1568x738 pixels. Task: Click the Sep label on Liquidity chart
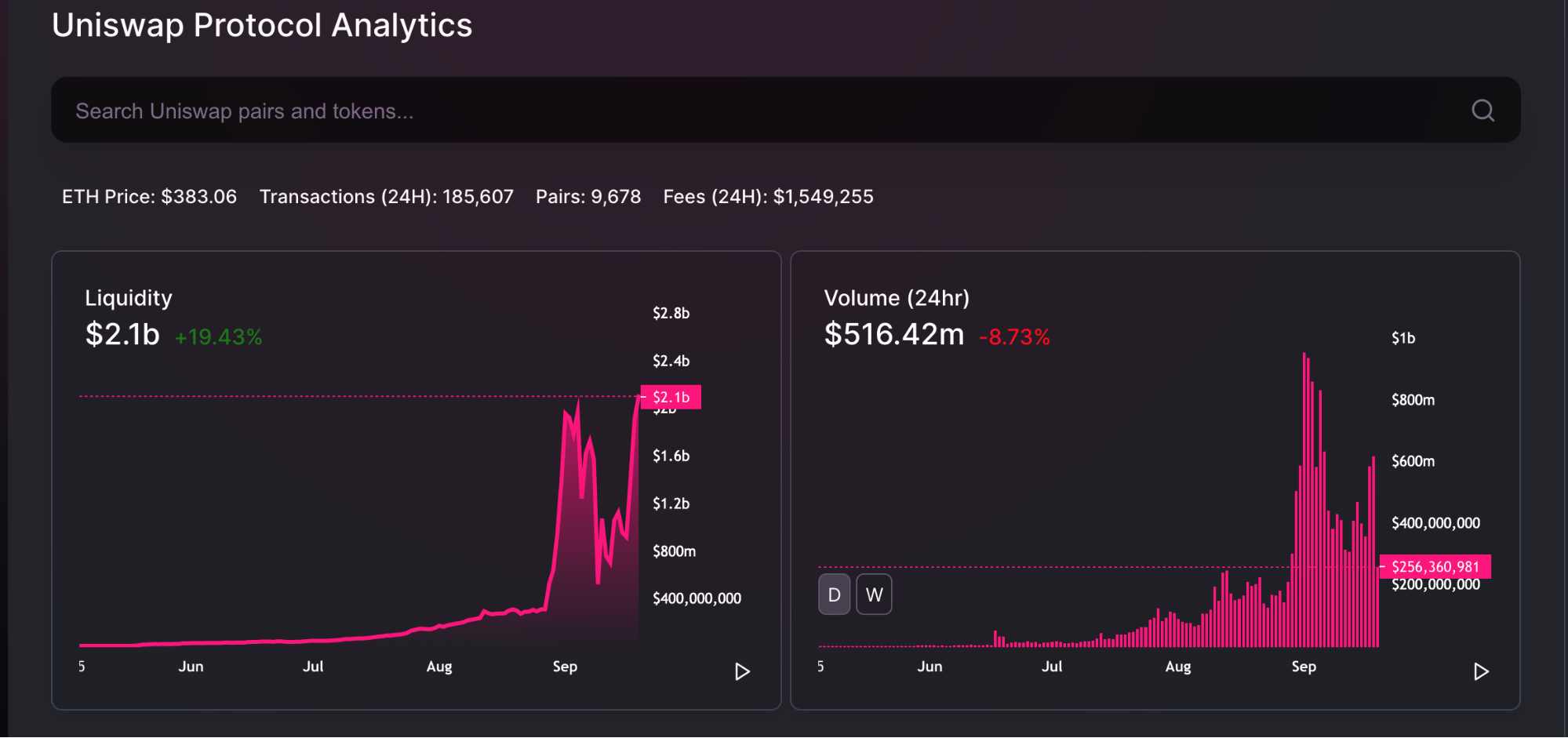565,667
